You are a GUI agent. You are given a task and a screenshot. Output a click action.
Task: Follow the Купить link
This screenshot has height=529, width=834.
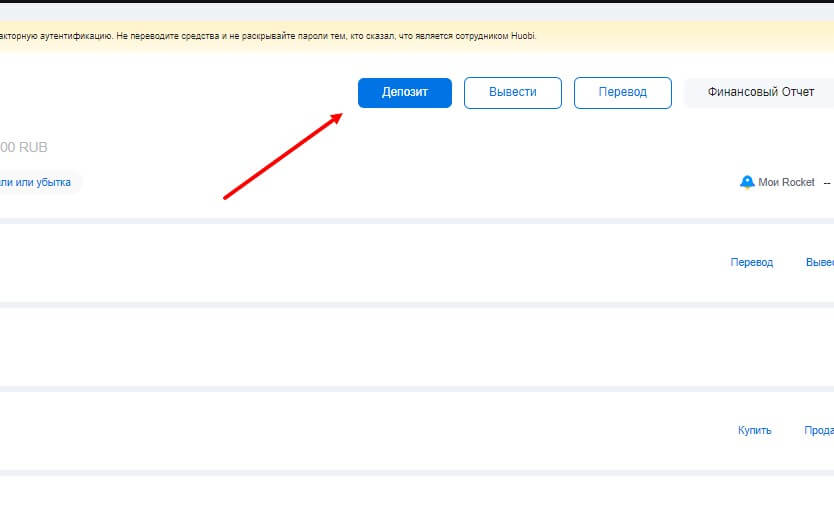click(754, 430)
